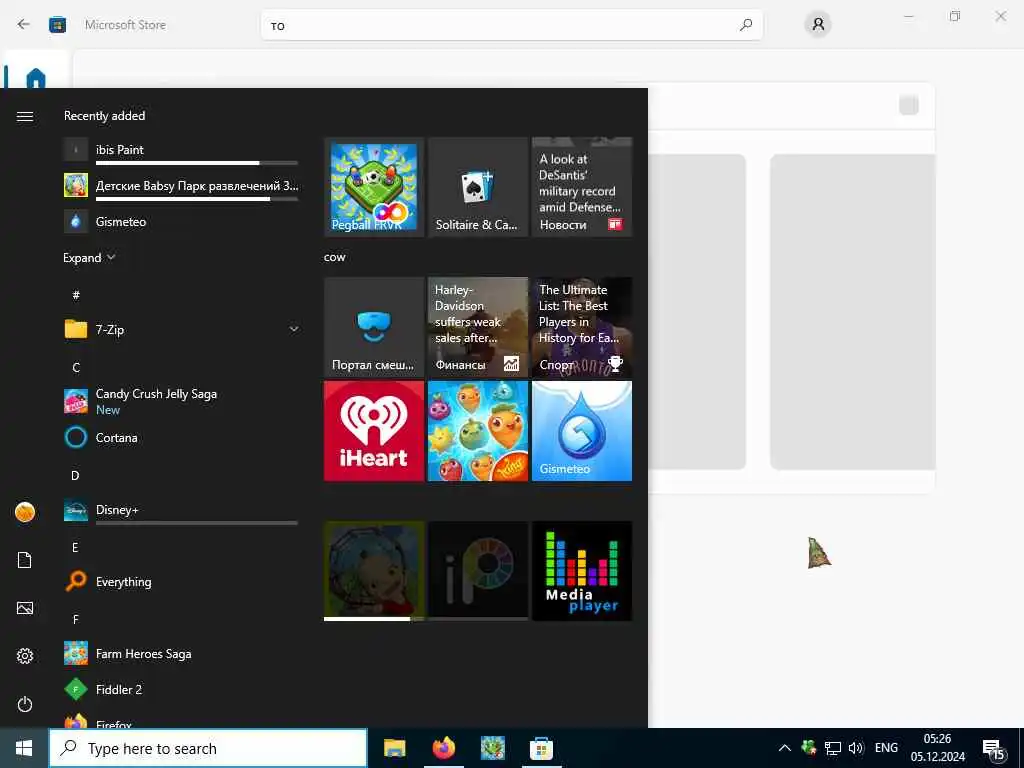Viewport: 1024px width, 768px height.
Task: Open Settings gear in Start sidebar
Action: point(25,656)
